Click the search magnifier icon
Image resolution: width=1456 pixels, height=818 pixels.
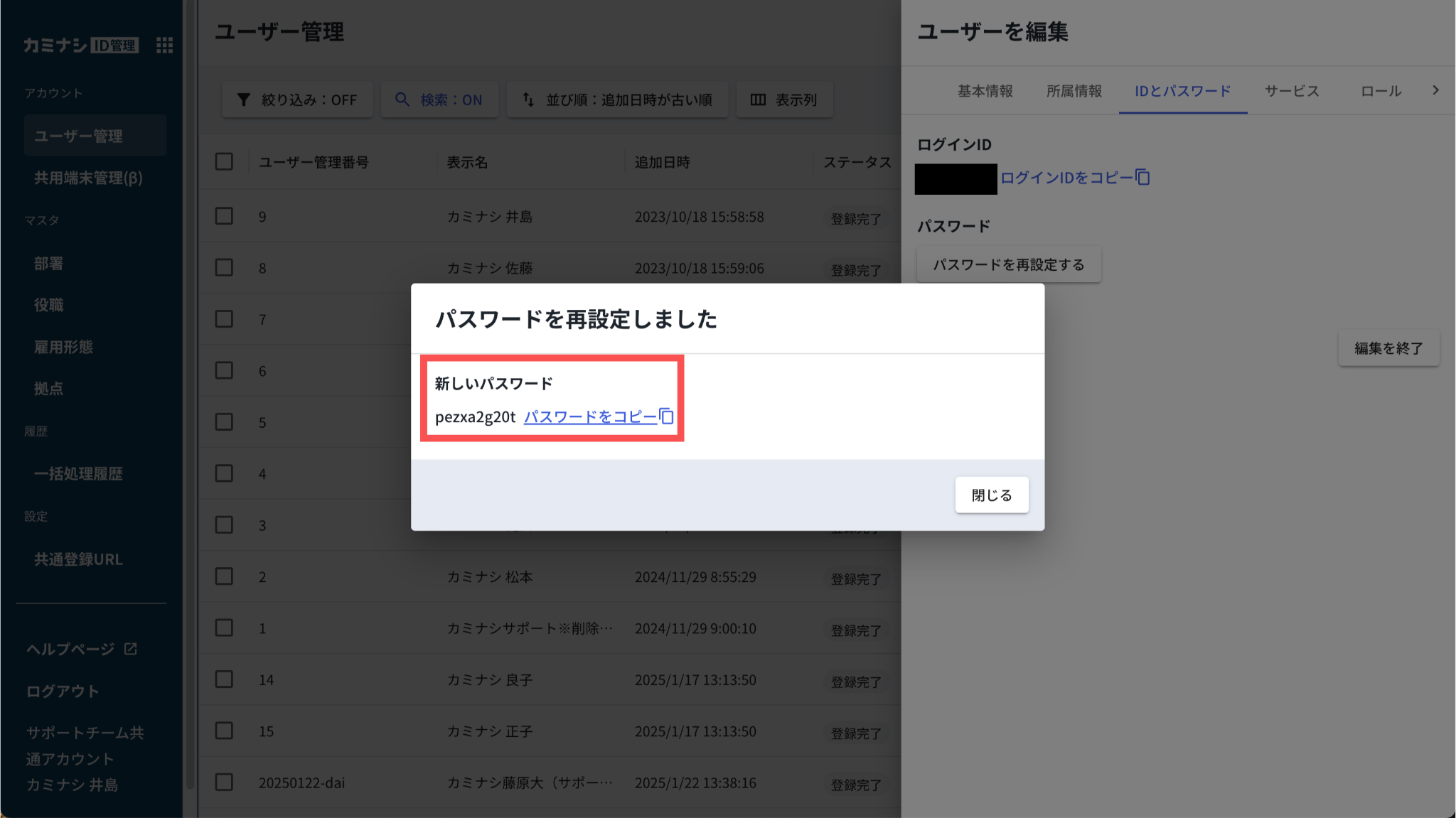pos(402,99)
